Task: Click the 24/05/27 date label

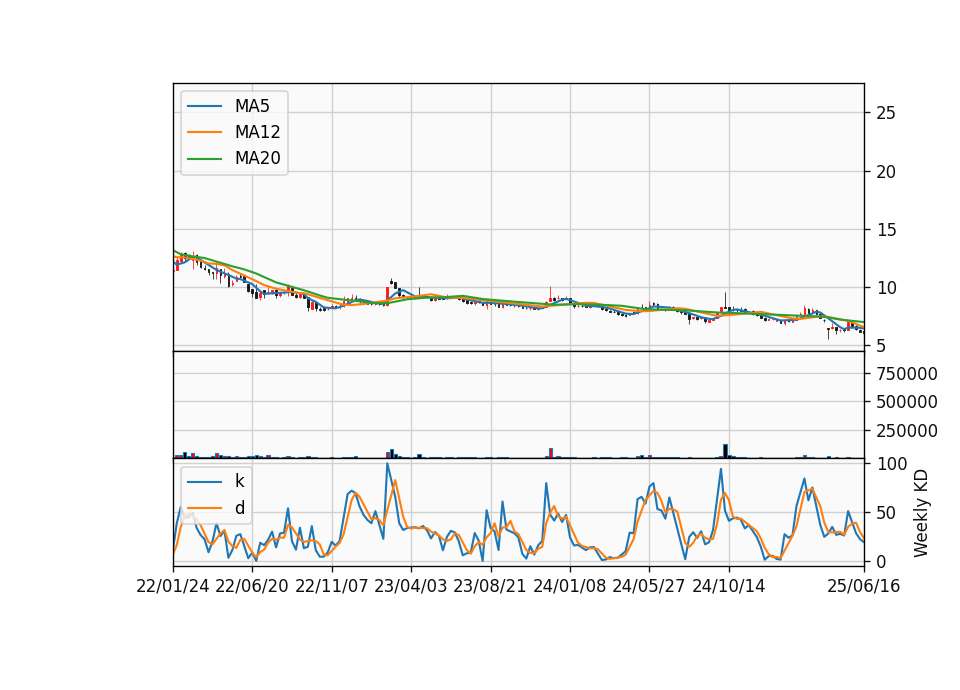Action: click(648, 586)
